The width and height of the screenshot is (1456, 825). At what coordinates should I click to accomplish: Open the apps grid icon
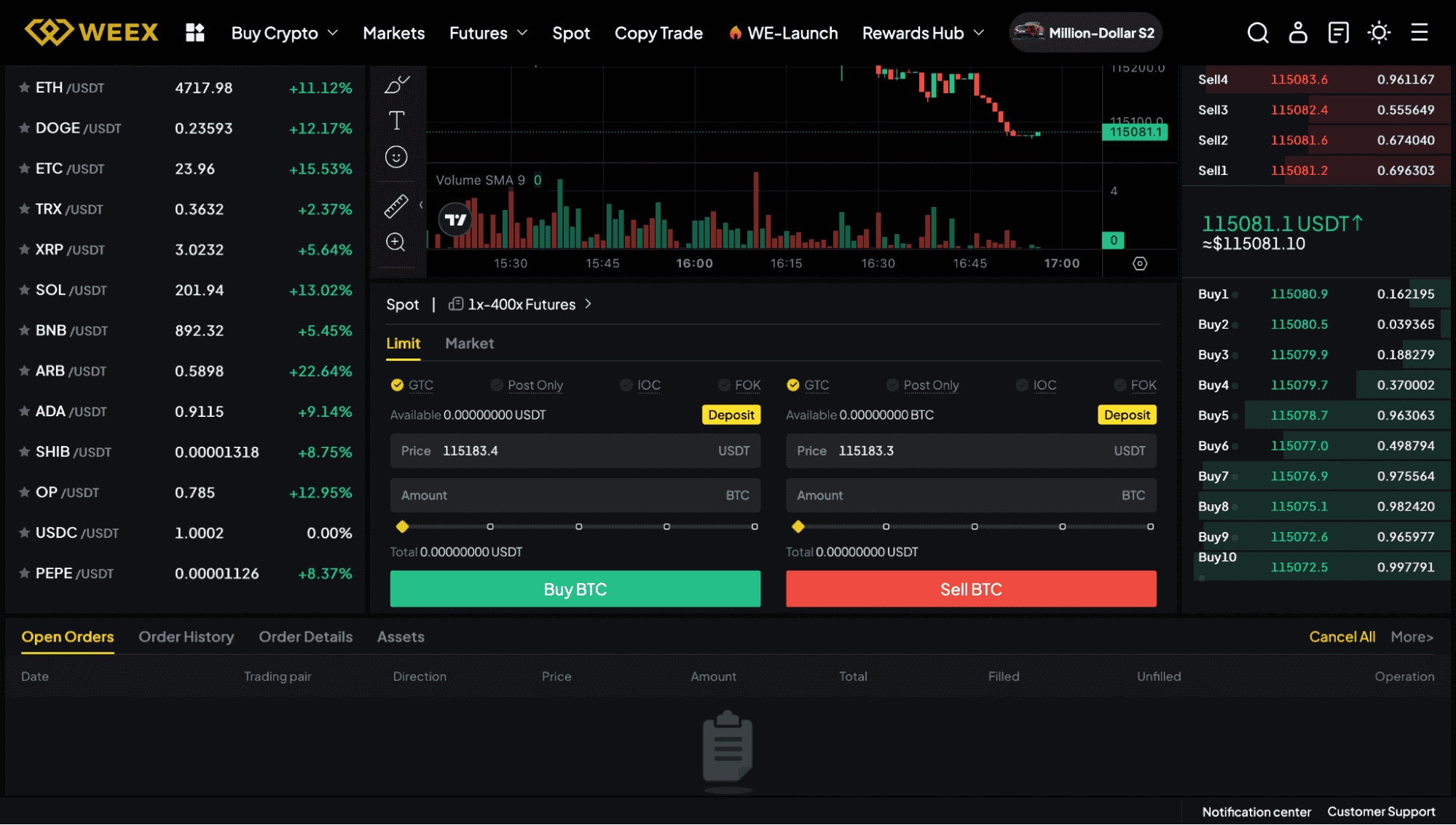tap(194, 33)
